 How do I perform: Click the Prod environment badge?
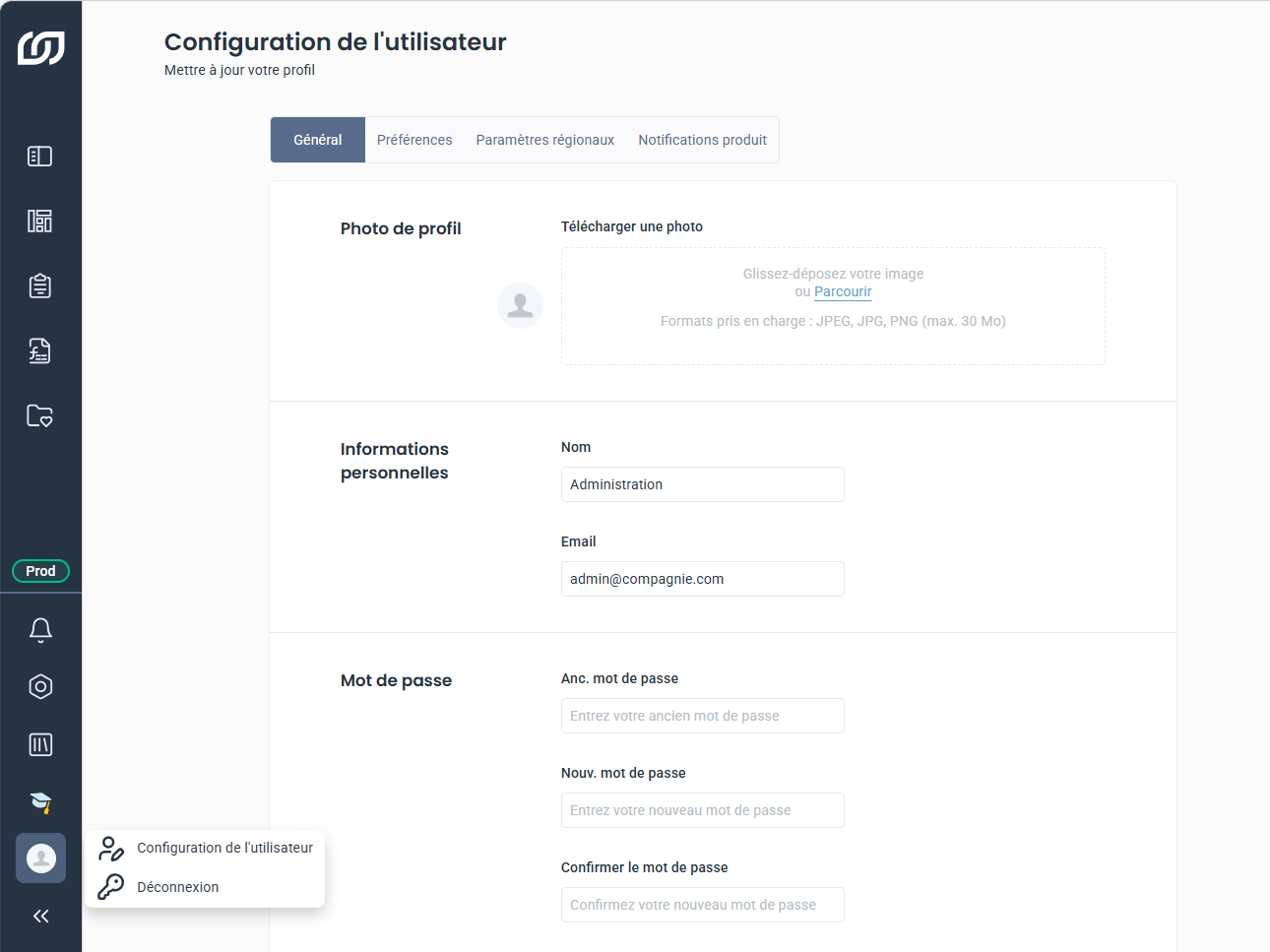tap(40, 571)
